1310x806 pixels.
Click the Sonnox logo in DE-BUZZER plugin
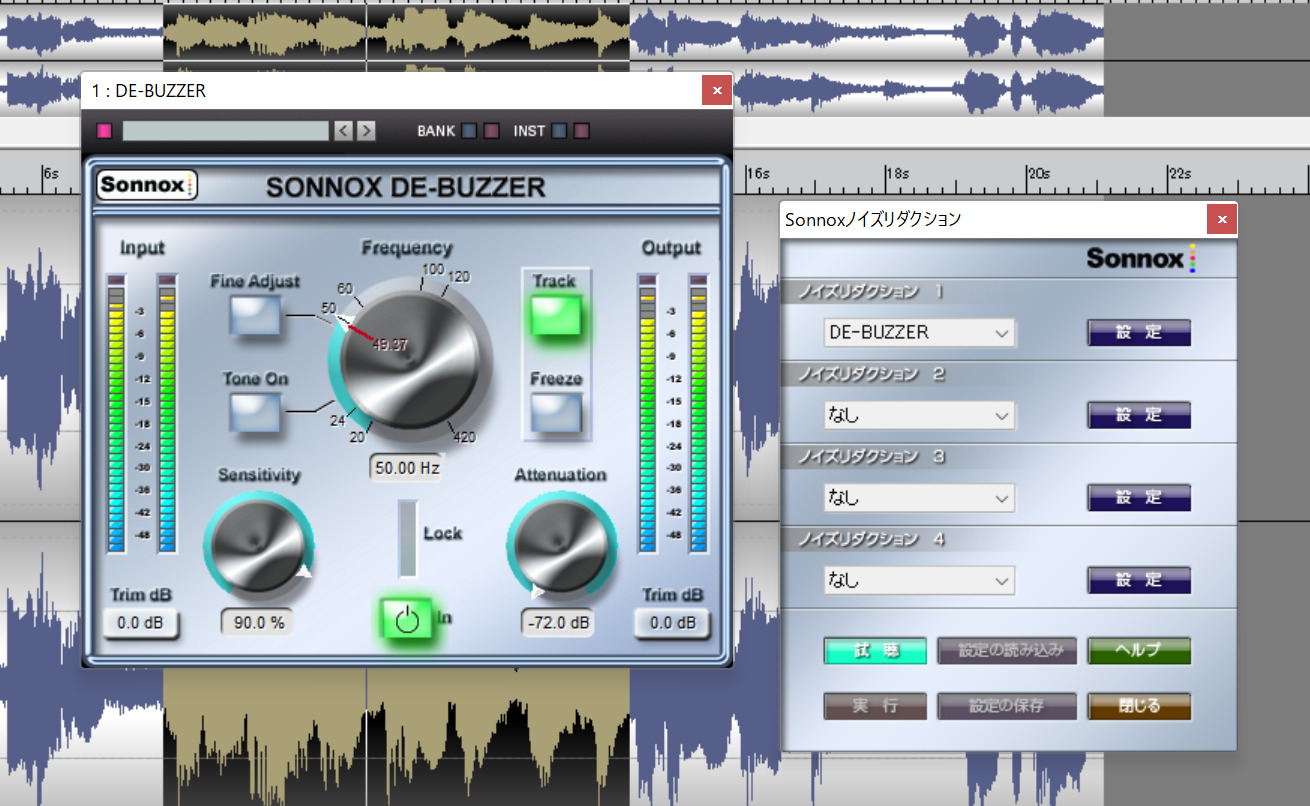pos(147,185)
